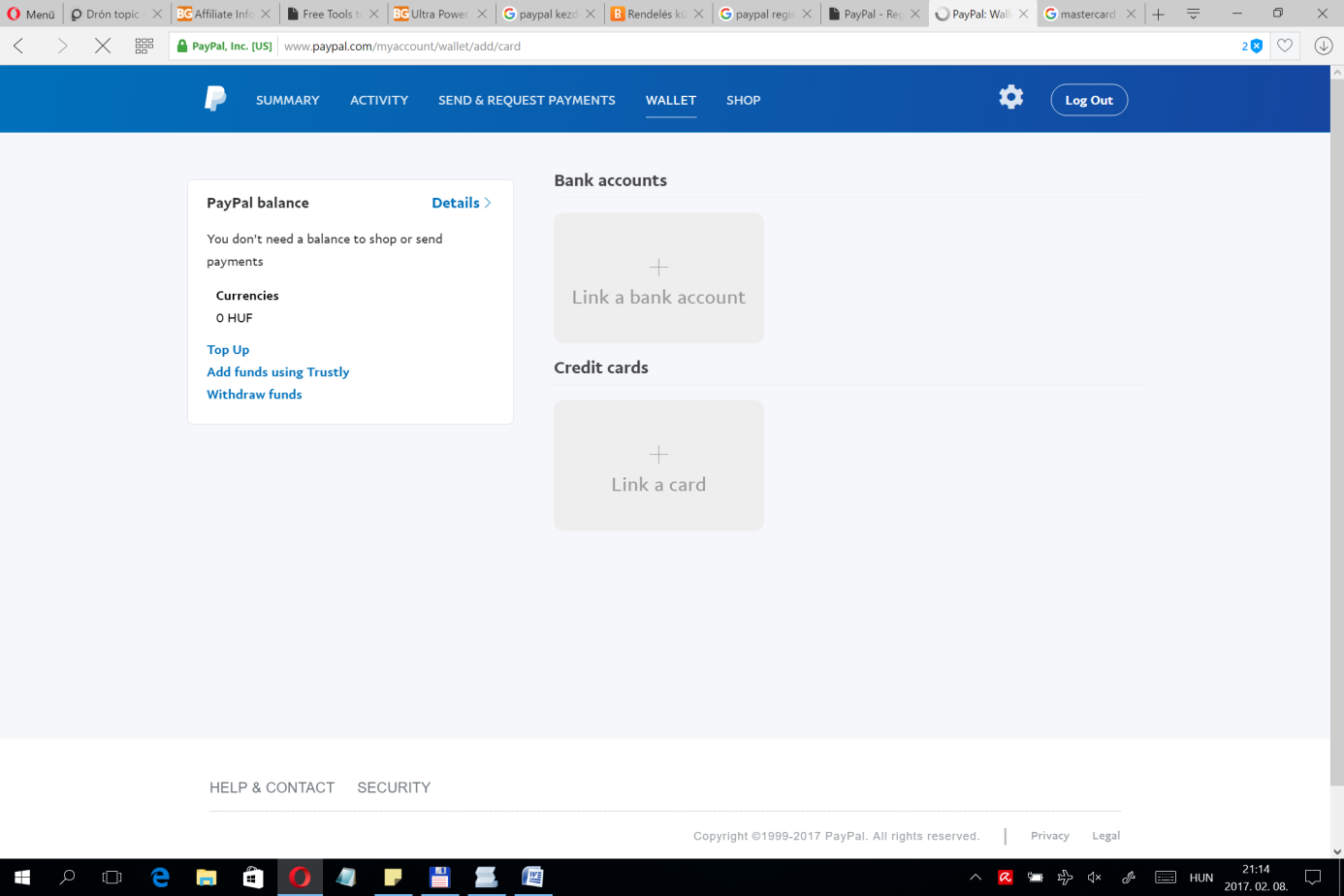1344x896 pixels.
Task: Open Word from the taskbar
Action: click(532, 877)
